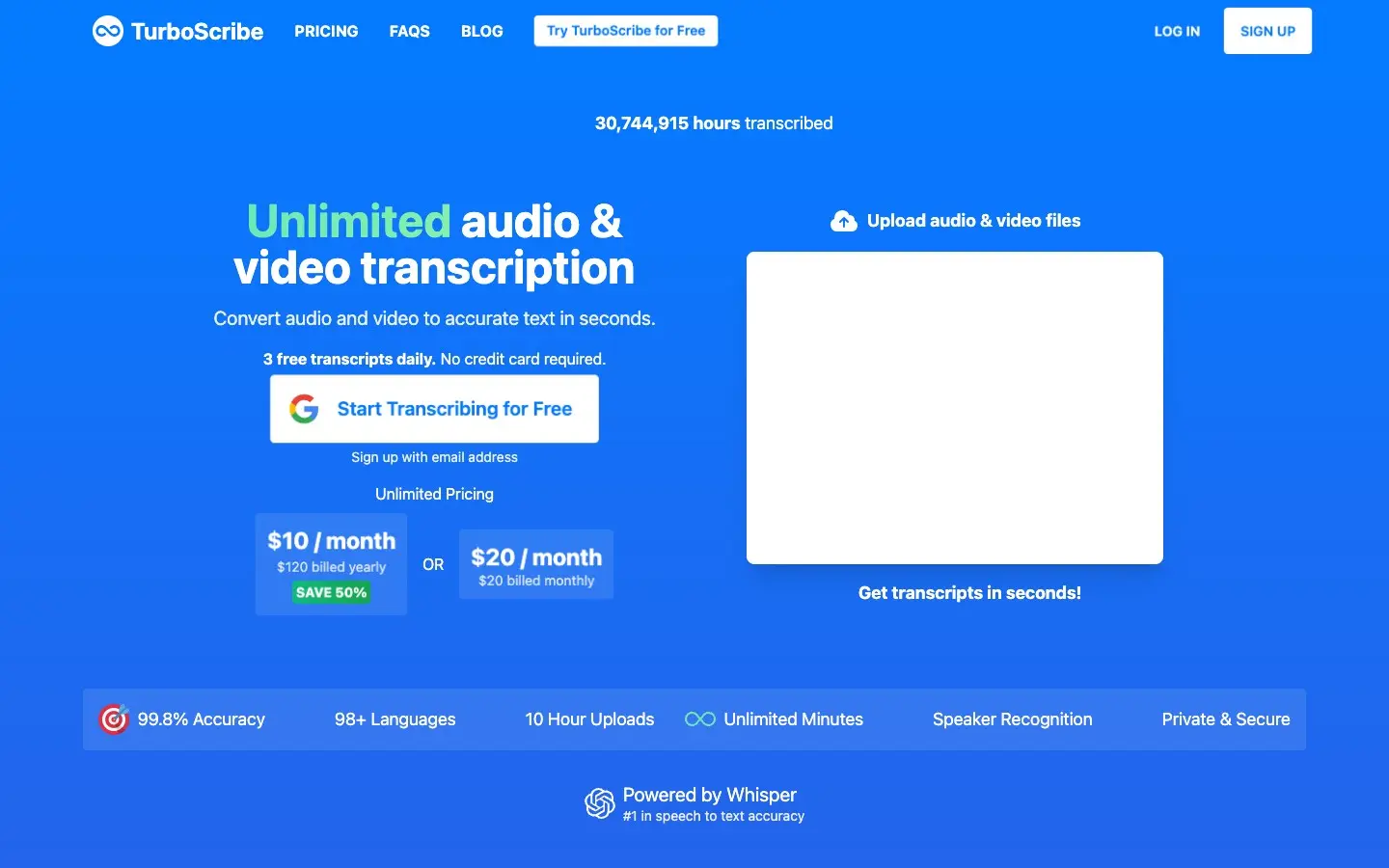1389x868 pixels.
Task: Click the cloud upload icon
Action: [844, 221]
